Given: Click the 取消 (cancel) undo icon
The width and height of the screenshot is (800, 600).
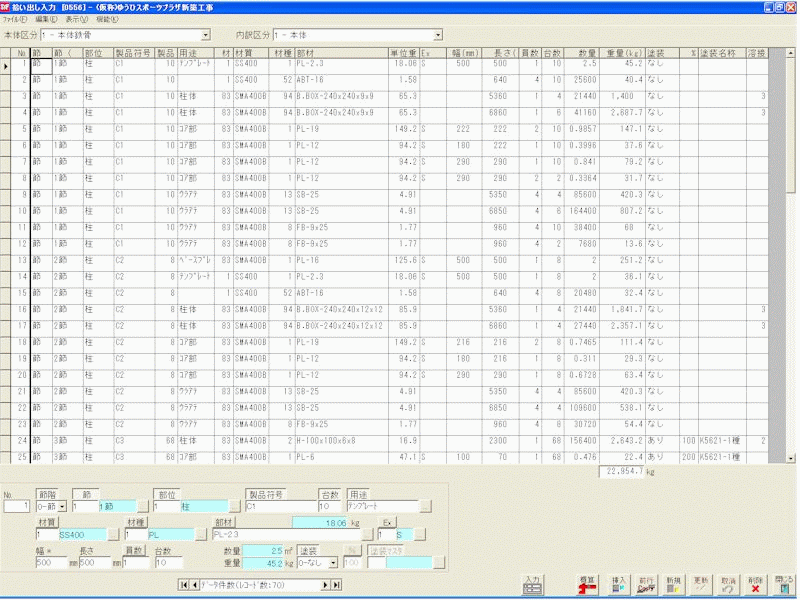Looking at the screenshot, I should [x=728, y=586].
